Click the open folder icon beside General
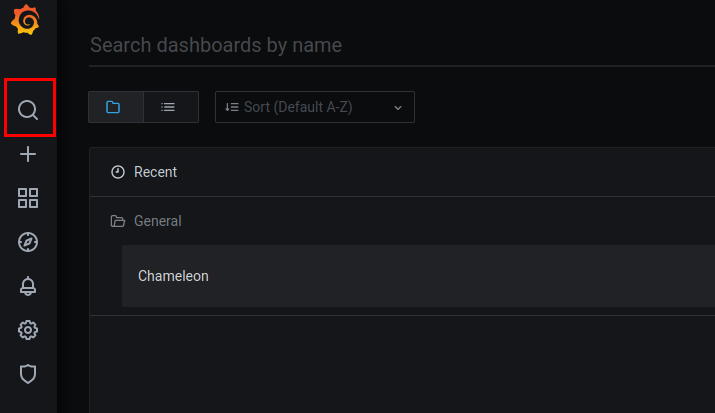This screenshot has width=715, height=413. coord(118,221)
